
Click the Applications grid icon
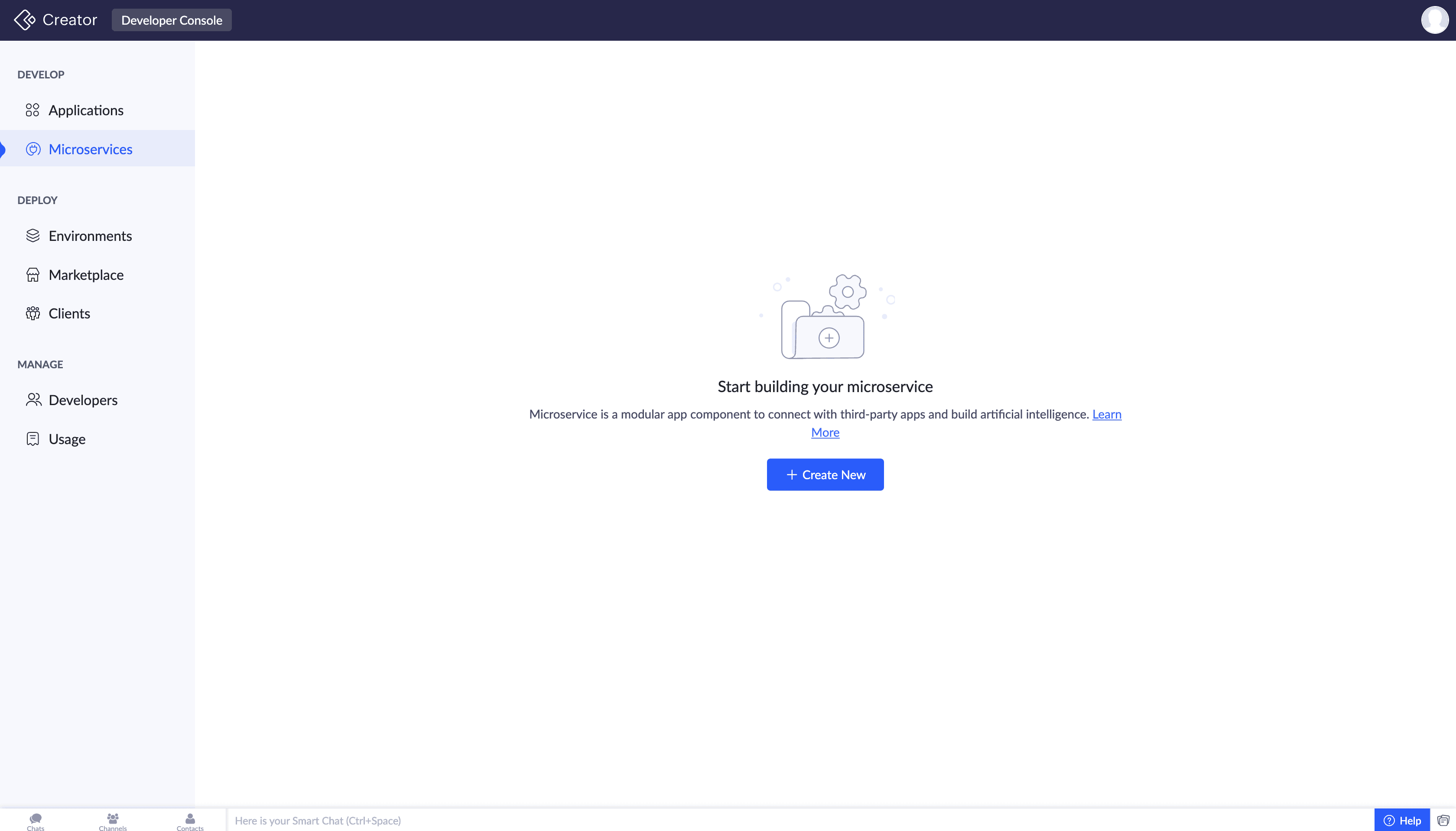[x=32, y=110]
